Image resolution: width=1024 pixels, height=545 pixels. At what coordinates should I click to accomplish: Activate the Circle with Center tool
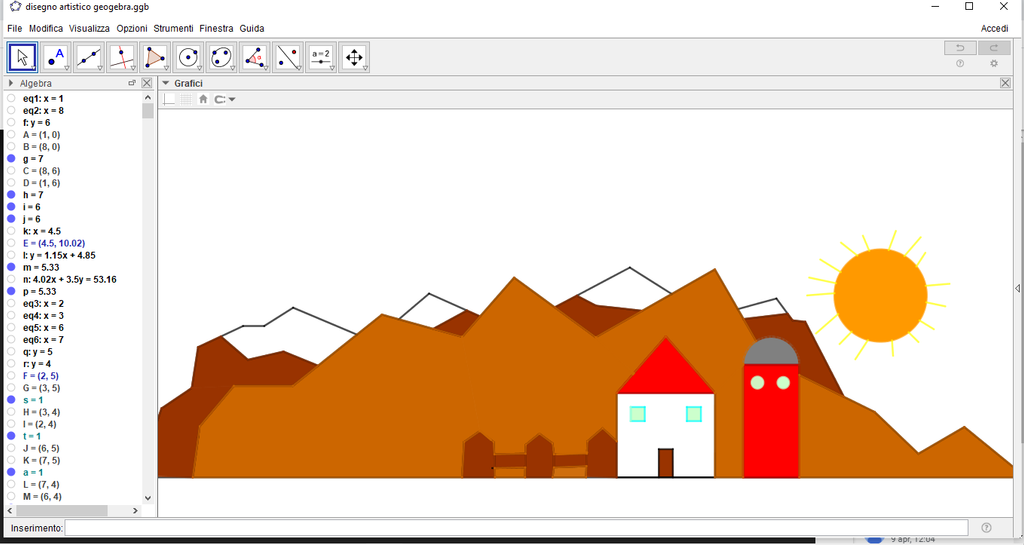[188, 58]
